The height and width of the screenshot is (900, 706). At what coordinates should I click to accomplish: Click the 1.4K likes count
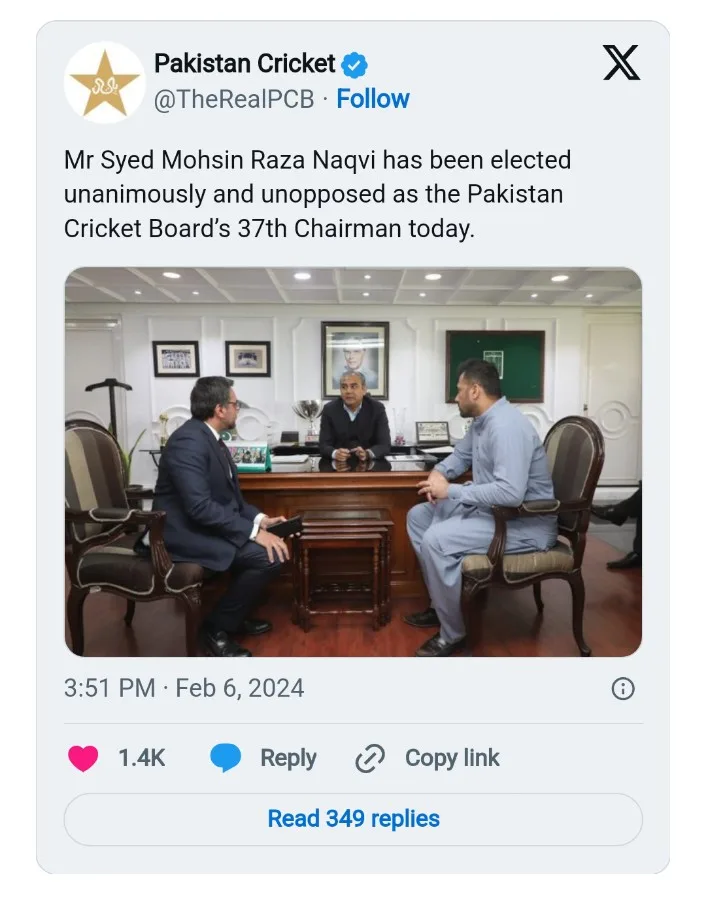141,758
